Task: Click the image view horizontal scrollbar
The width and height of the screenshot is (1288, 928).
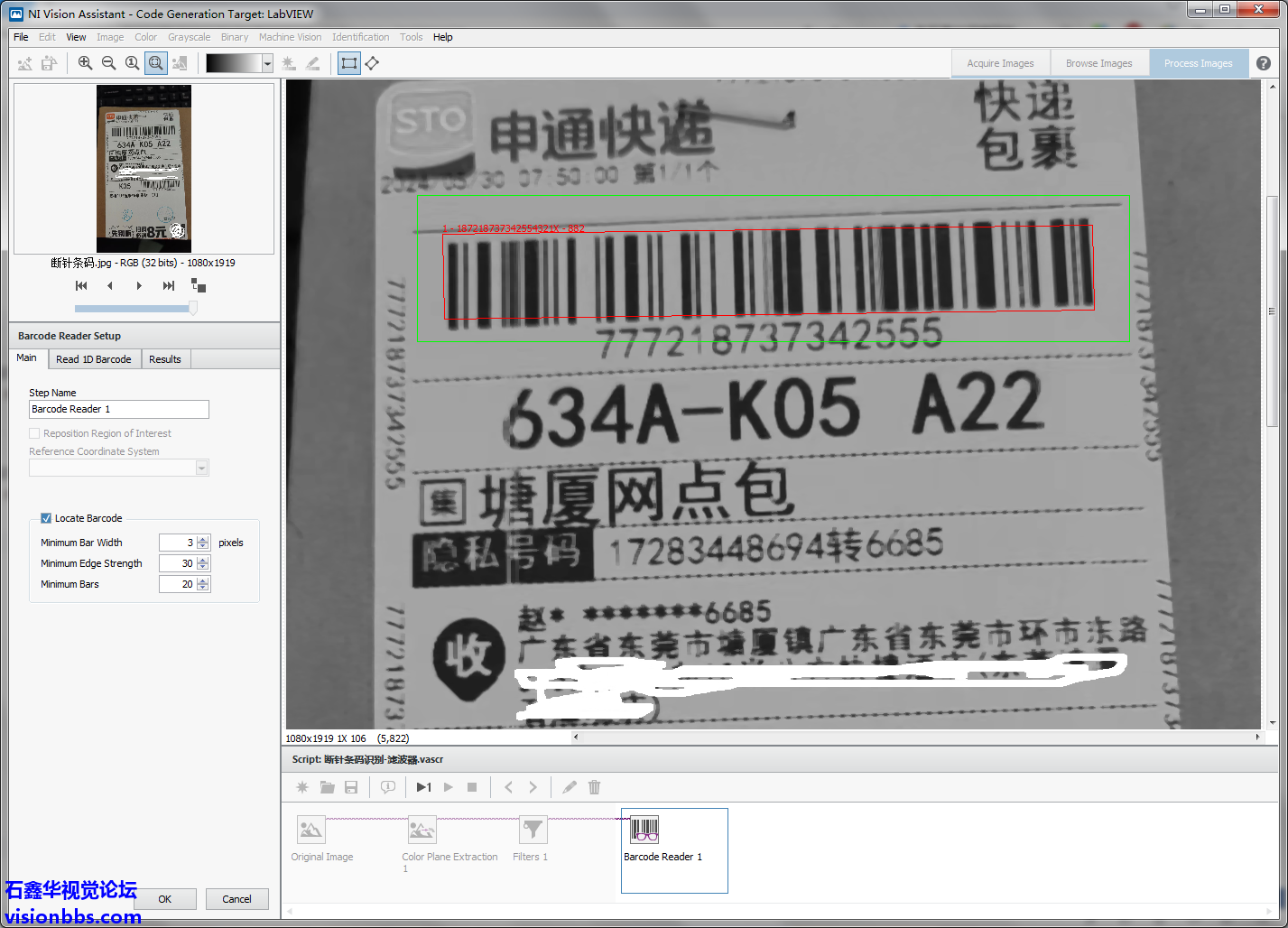Action: [x=915, y=738]
